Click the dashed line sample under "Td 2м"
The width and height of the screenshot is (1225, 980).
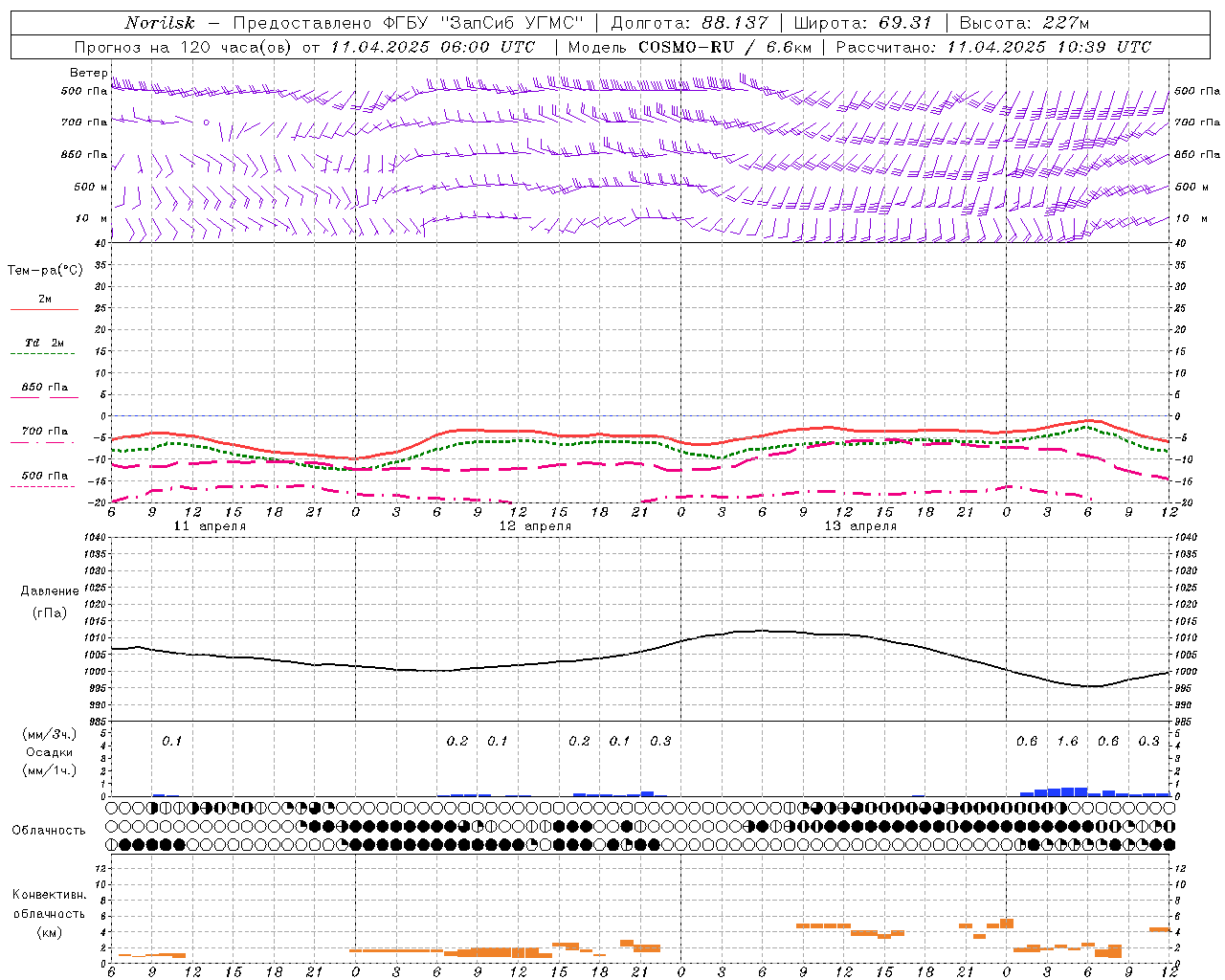(44, 354)
